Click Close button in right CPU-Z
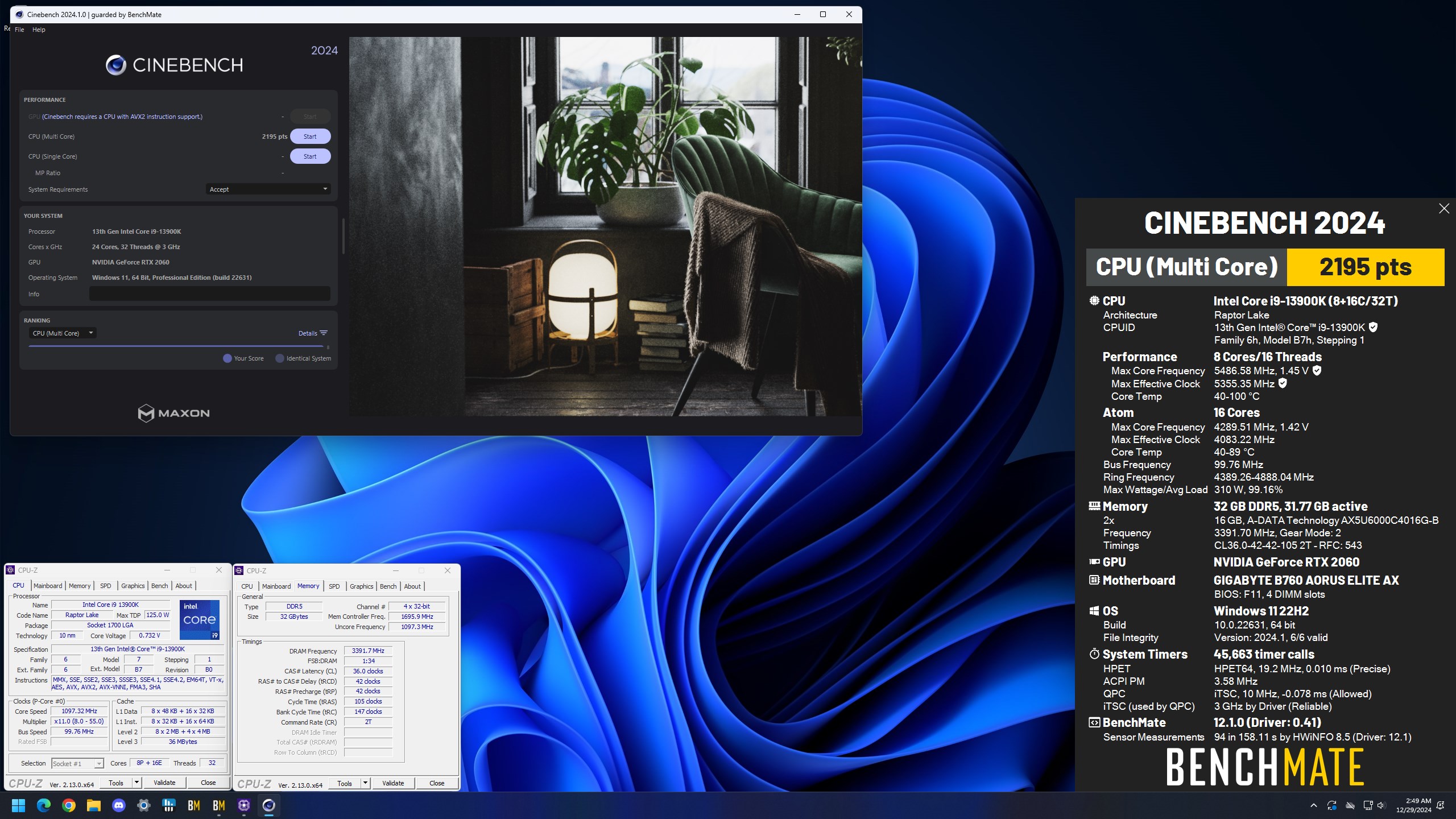This screenshot has height=819, width=1456. (x=437, y=784)
